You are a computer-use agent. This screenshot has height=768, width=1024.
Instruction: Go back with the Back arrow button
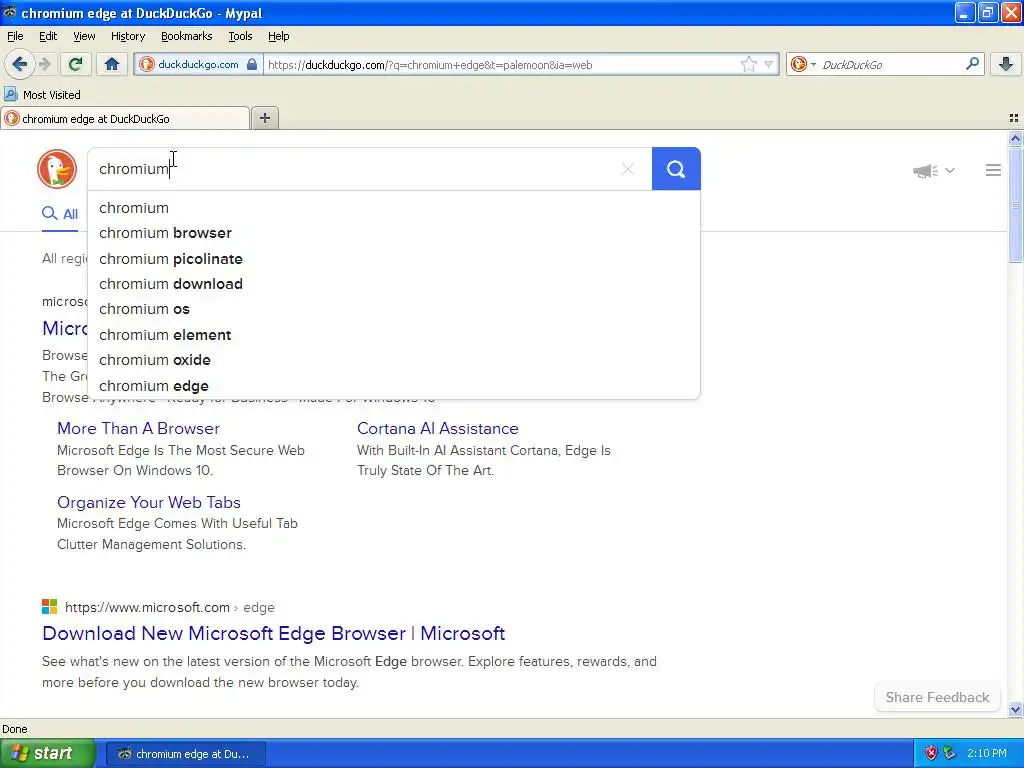click(19, 64)
